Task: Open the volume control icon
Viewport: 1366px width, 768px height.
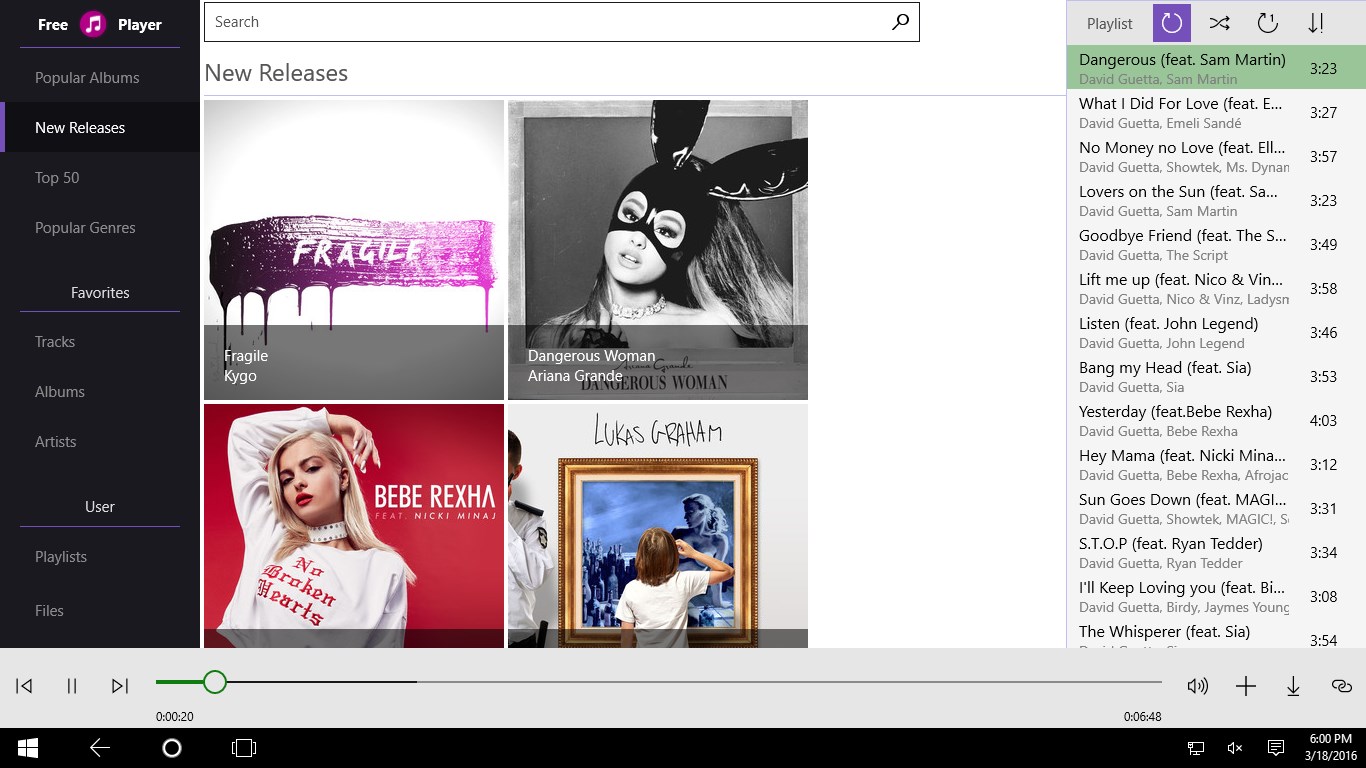Action: (x=1197, y=686)
